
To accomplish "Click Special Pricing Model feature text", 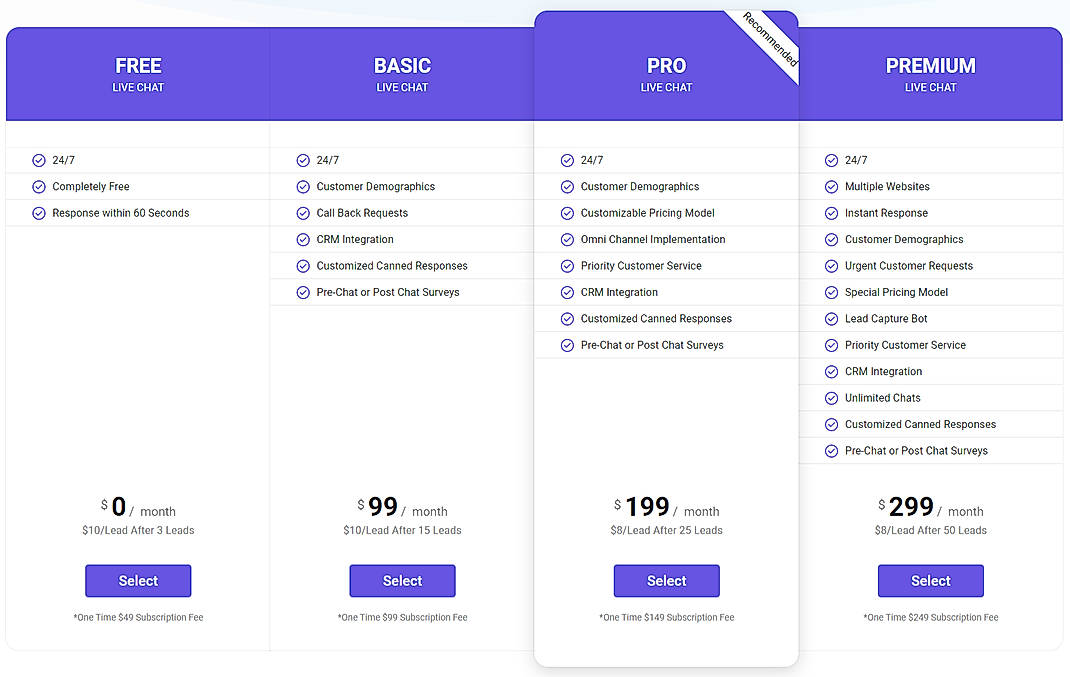I will click(896, 292).
